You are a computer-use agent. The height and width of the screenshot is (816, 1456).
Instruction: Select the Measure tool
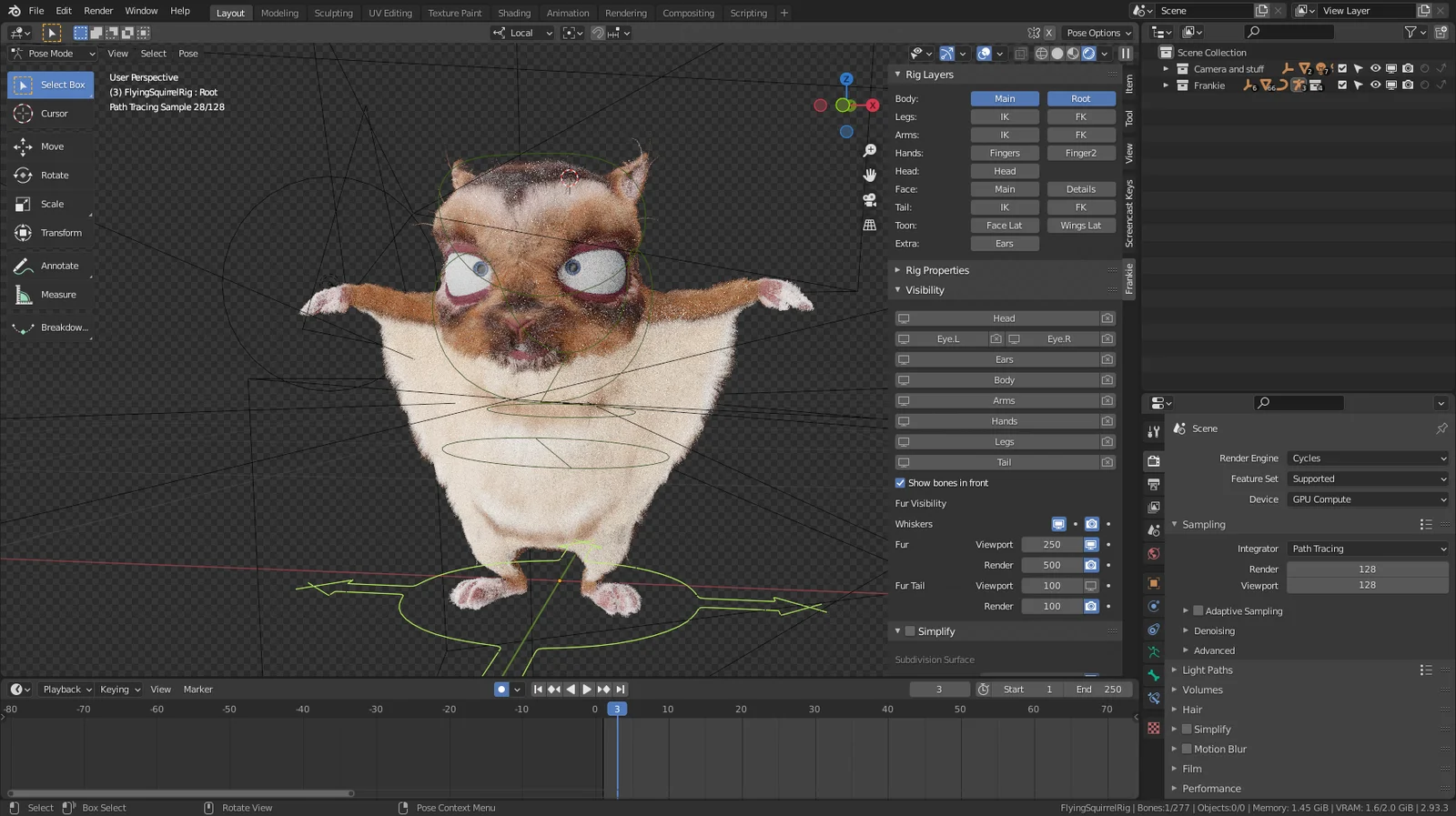pyautogui.click(x=50, y=295)
